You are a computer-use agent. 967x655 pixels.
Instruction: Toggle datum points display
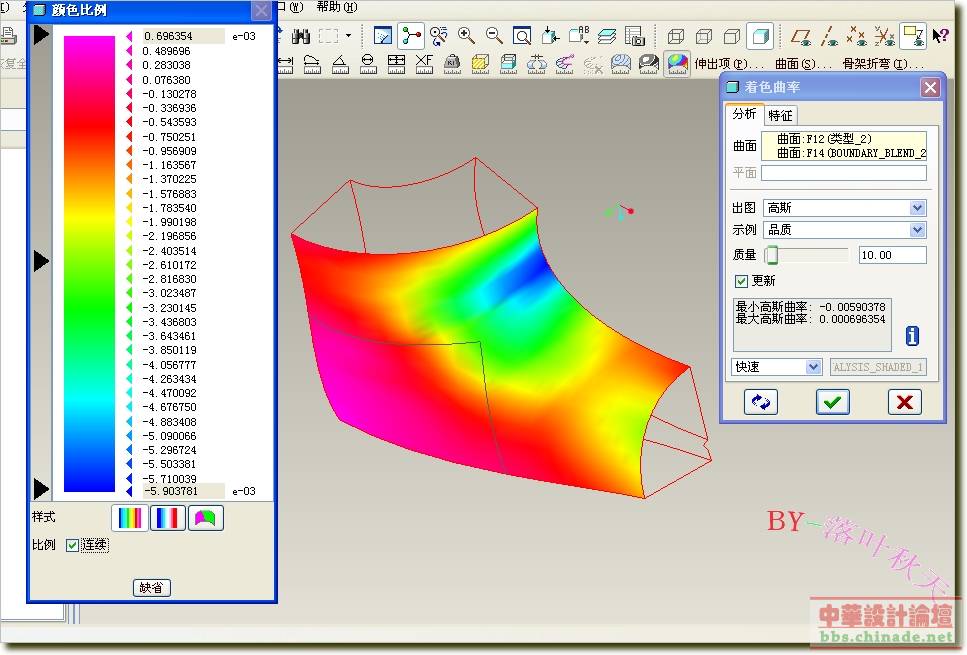coord(857,36)
